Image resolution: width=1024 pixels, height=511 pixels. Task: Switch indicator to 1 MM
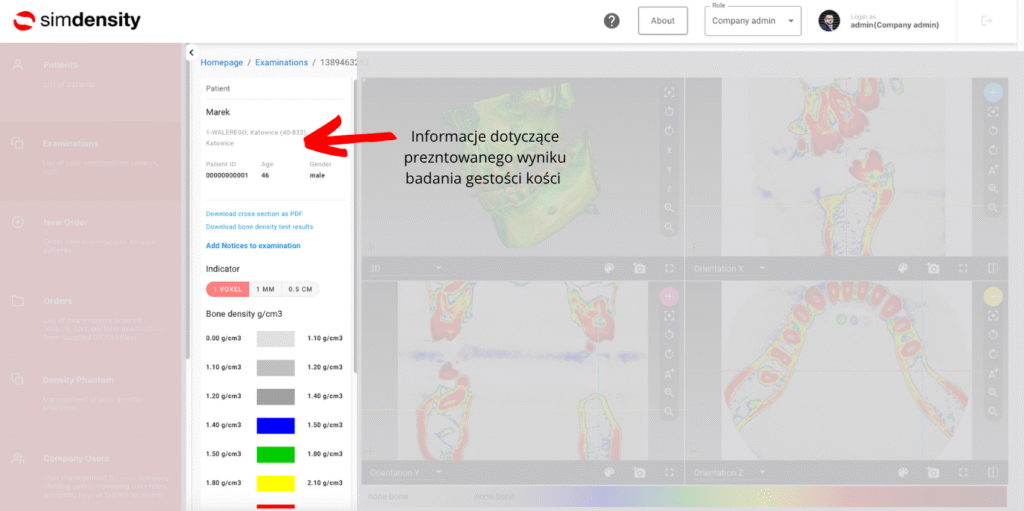pyautogui.click(x=265, y=289)
